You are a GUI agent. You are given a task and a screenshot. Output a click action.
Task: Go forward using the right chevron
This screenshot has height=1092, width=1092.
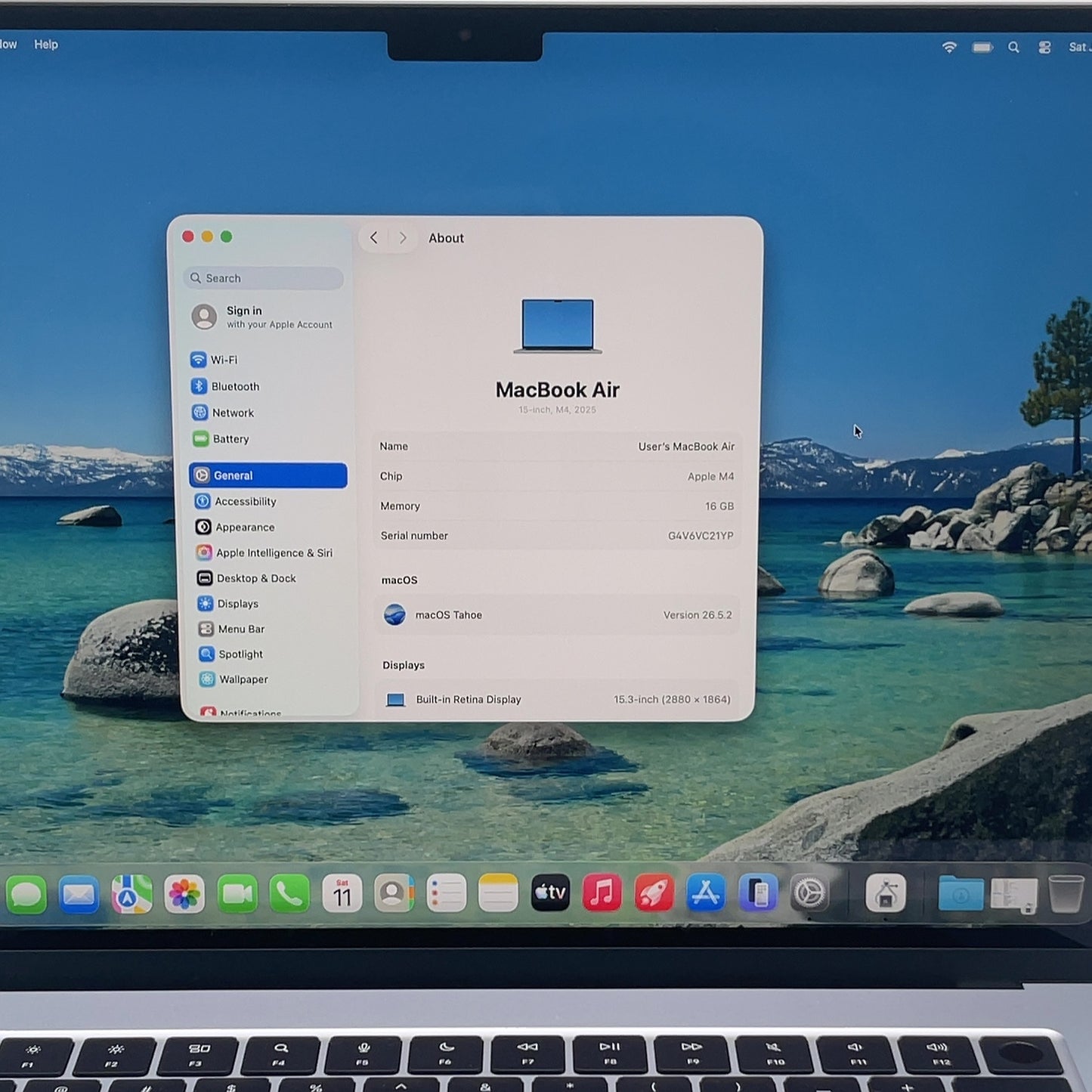(403, 238)
